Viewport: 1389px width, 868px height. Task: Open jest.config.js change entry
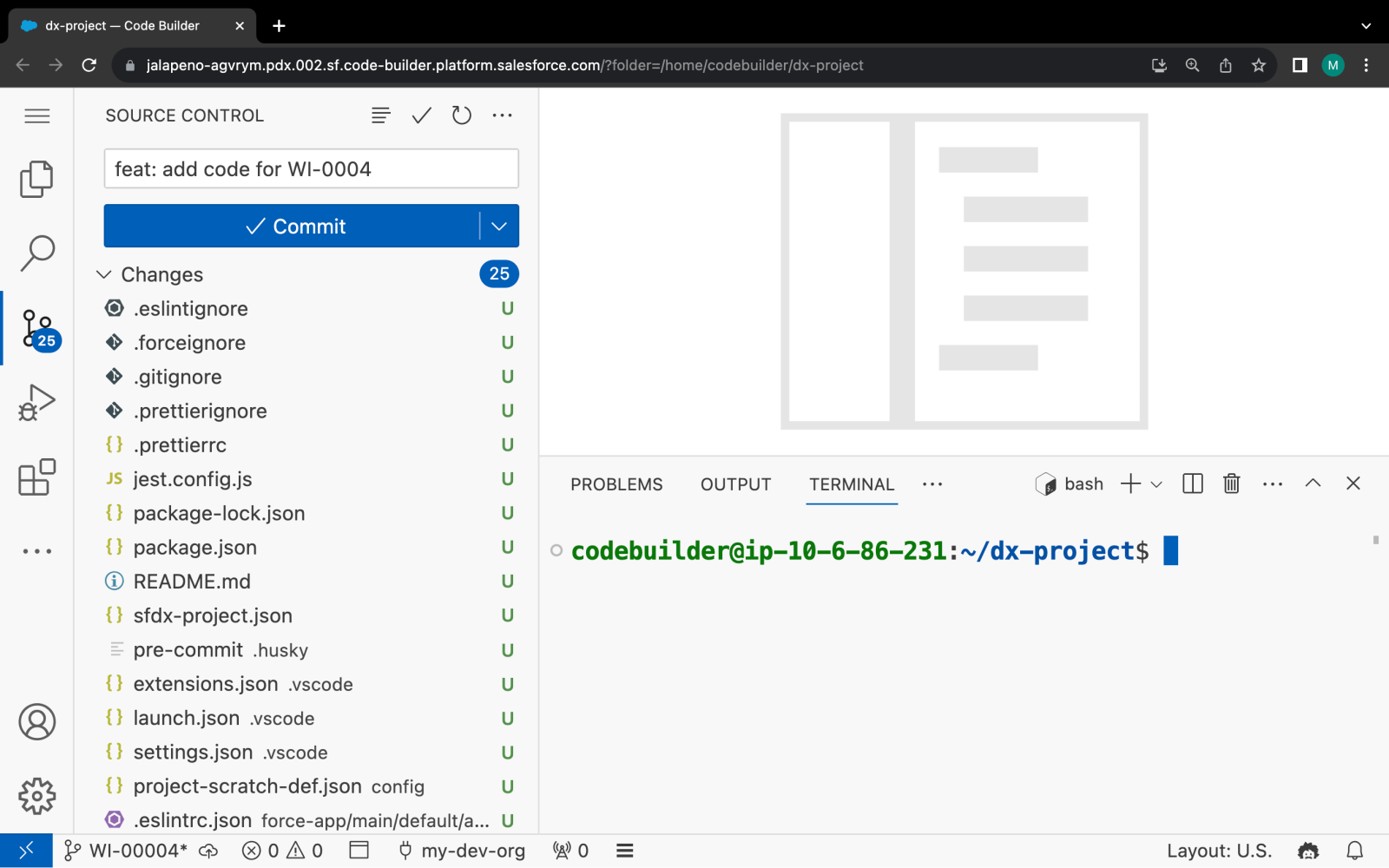coord(306,479)
